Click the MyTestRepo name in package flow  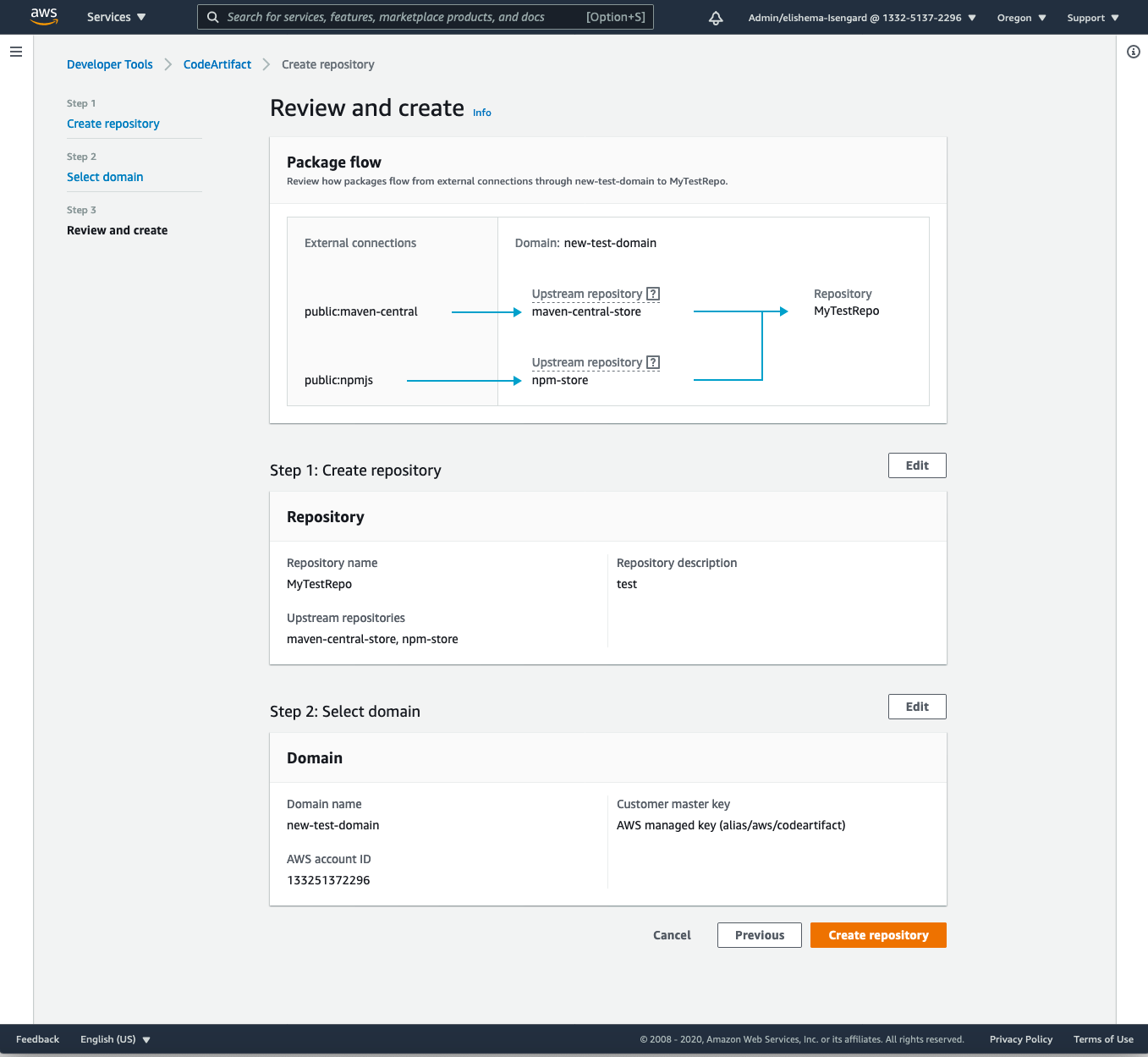pos(846,311)
